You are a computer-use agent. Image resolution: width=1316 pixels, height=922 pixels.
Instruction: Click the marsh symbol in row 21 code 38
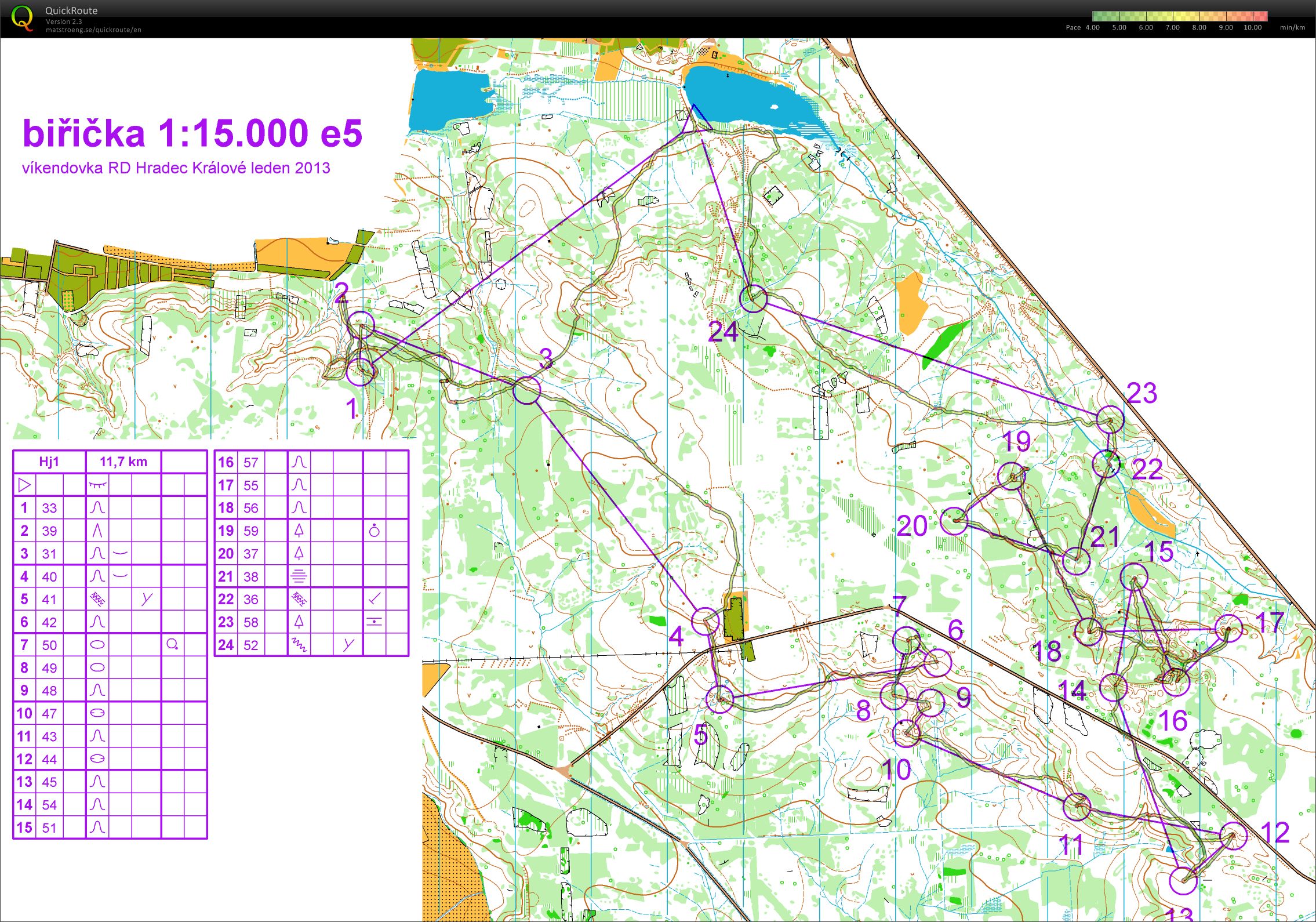299,576
